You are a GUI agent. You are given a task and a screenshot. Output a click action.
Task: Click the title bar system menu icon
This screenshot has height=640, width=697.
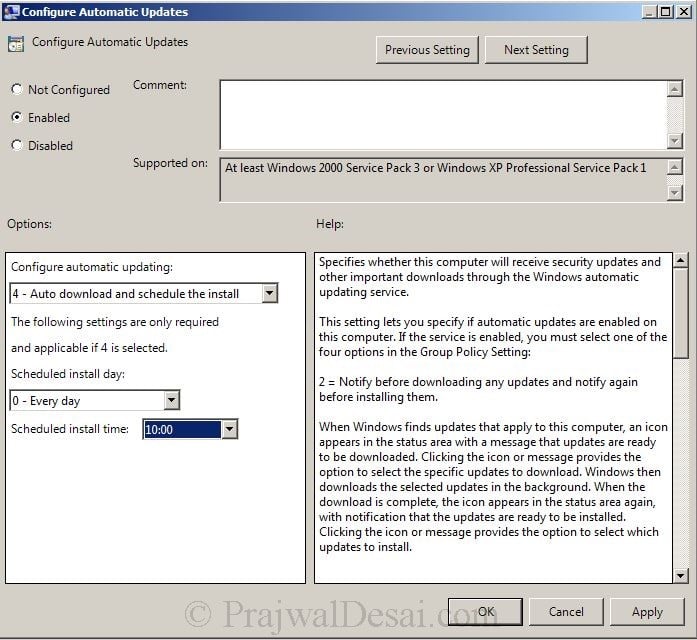[x=11, y=12]
